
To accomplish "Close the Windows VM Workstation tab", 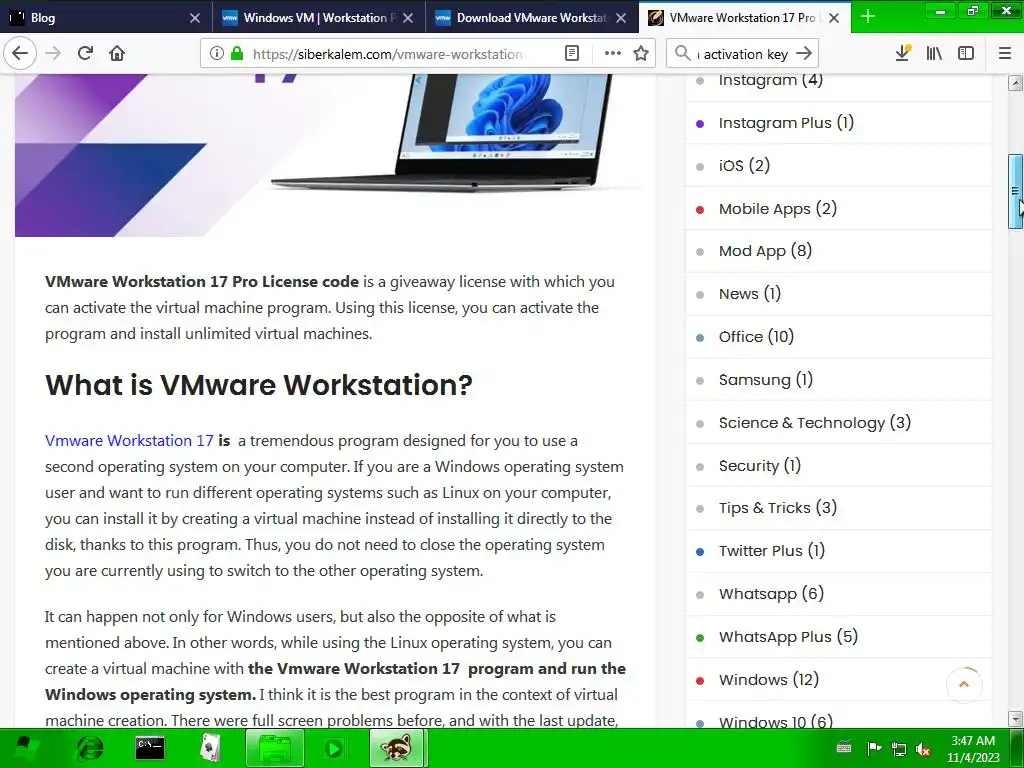I will [x=408, y=18].
